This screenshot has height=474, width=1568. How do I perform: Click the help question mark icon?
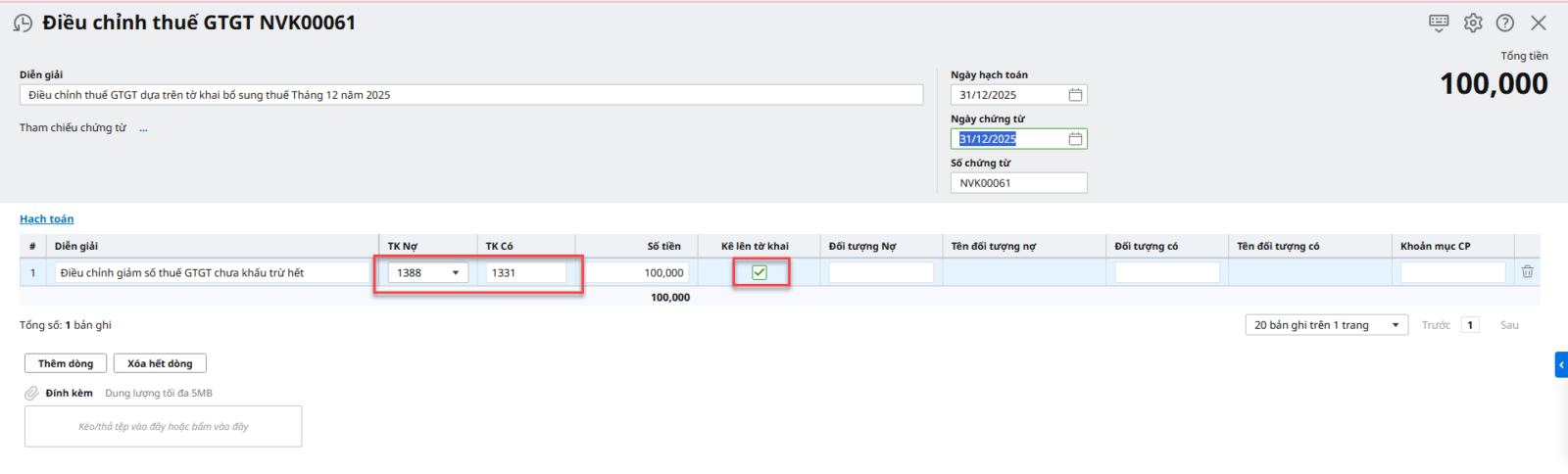1505,23
